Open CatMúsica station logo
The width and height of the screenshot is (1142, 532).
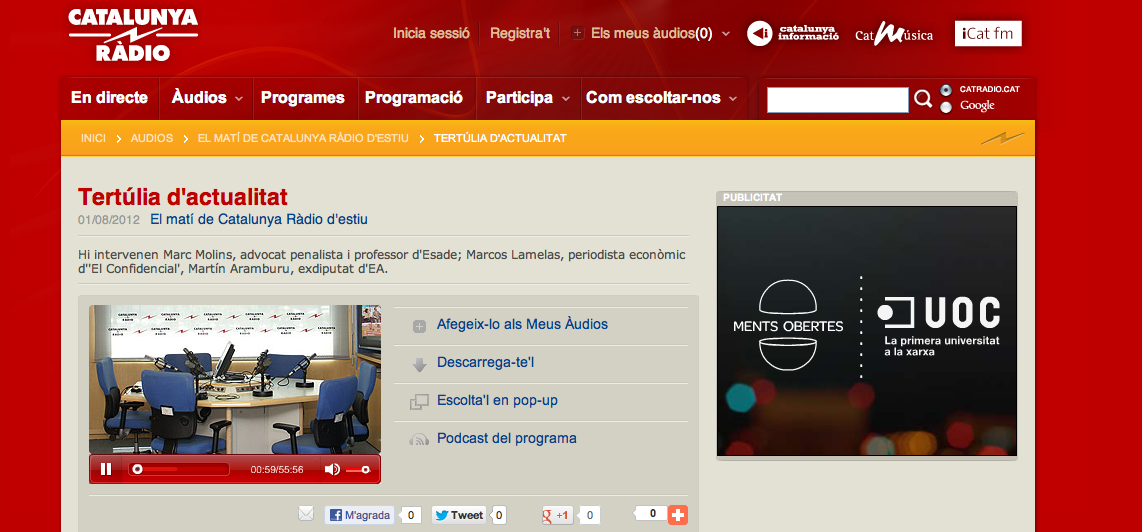pos(894,34)
